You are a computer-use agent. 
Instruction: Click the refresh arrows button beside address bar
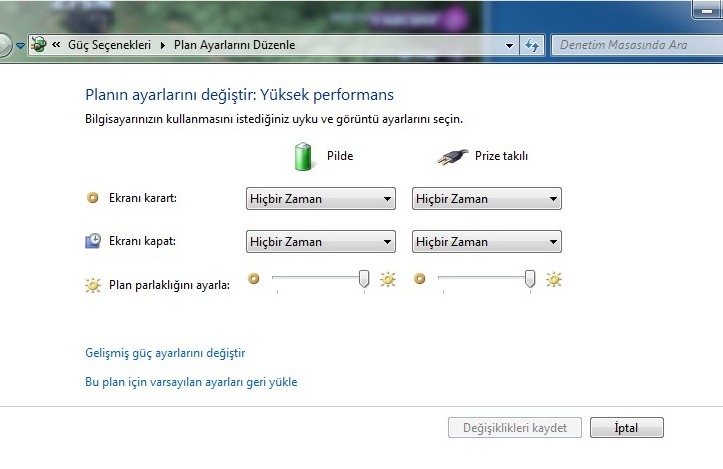pyautogui.click(x=532, y=45)
